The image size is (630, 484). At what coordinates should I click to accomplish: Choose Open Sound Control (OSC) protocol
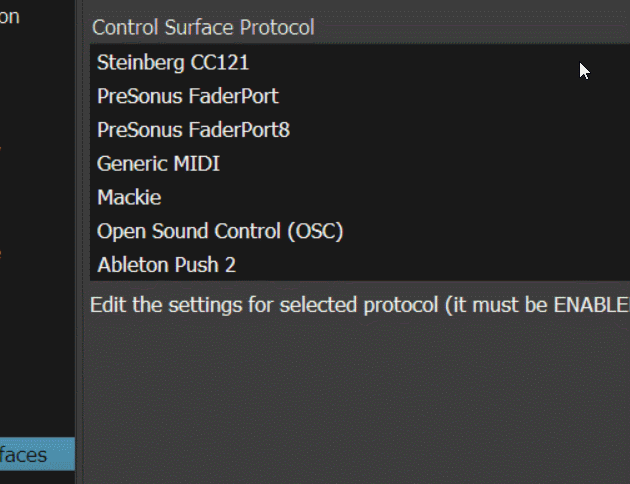pyautogui.click(x=220, y=232)
